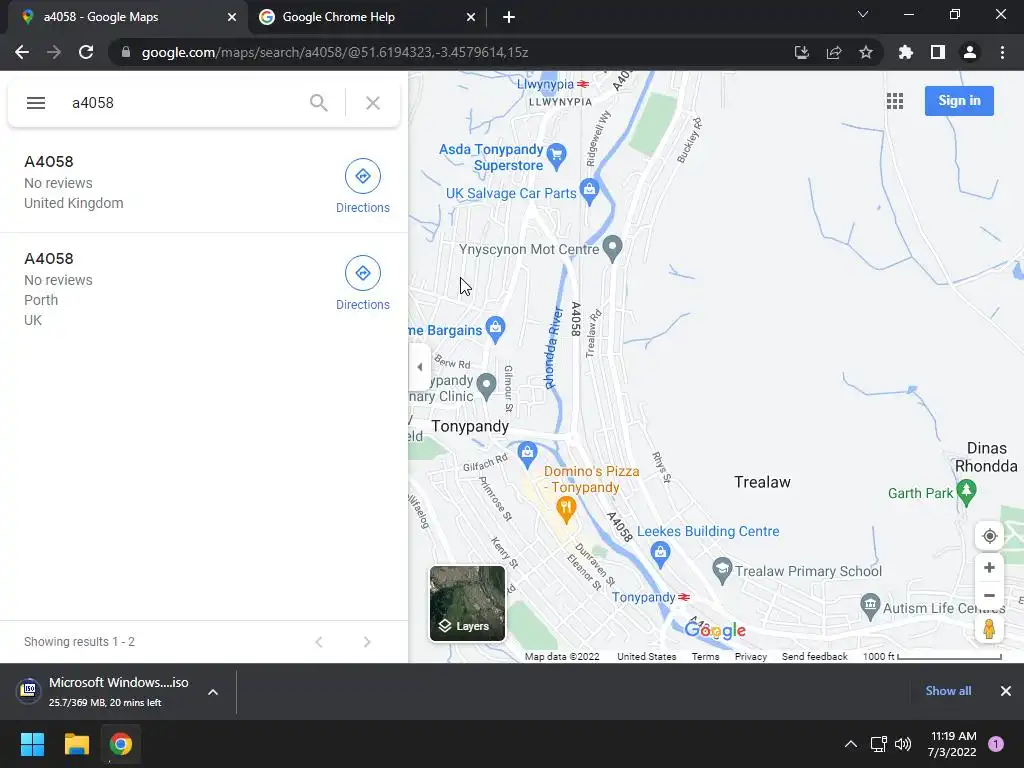Open the Terms link
This screenshot has width=1024, height=768.
pos(705,656)
